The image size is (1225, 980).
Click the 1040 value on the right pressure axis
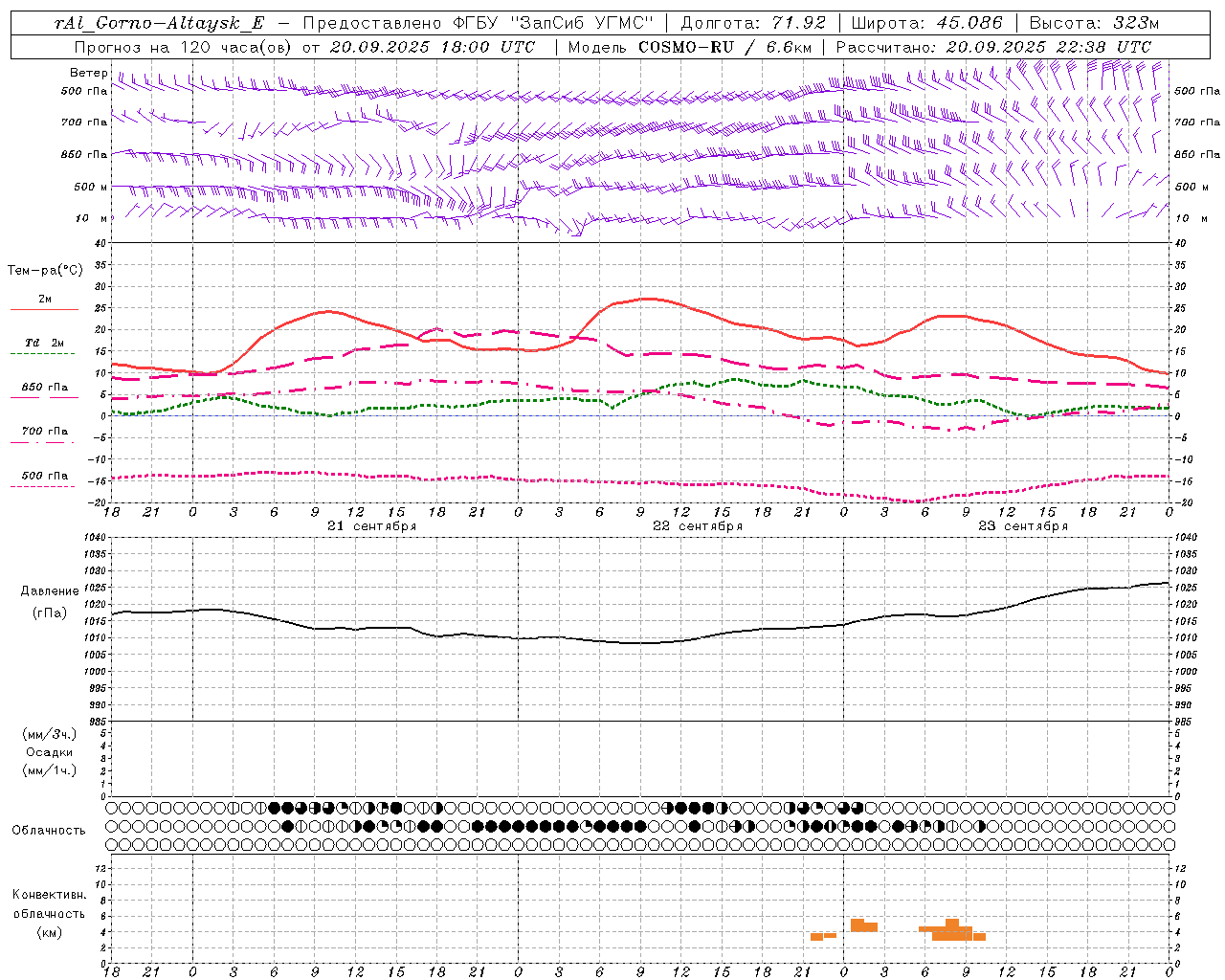point(1185,538)
